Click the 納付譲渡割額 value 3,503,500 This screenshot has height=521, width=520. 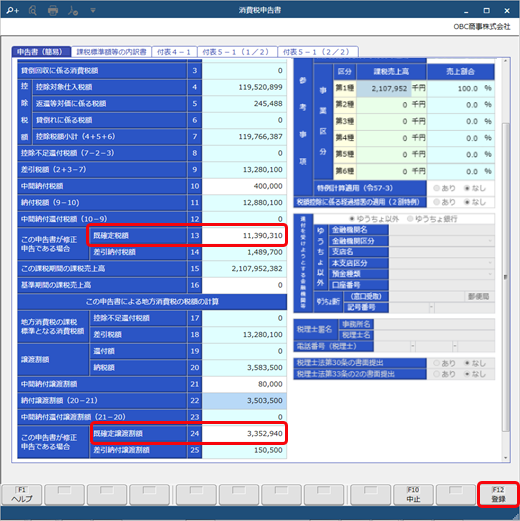click(x=244, y=400)
